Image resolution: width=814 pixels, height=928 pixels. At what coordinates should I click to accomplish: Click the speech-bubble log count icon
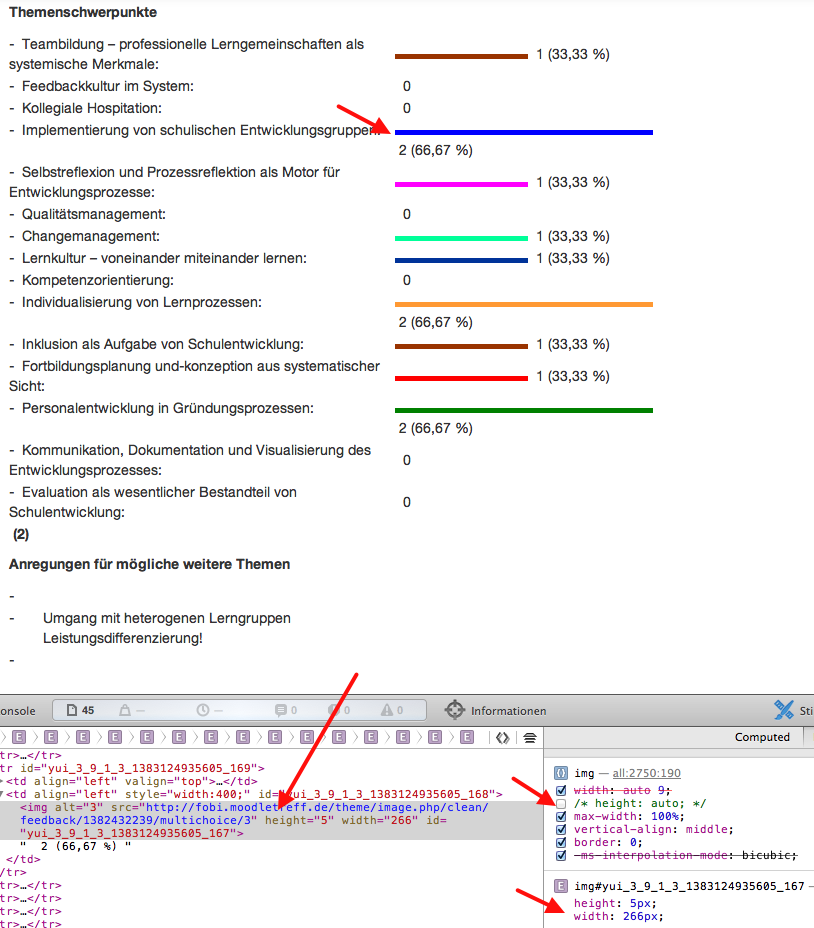(x=281, y=710)
